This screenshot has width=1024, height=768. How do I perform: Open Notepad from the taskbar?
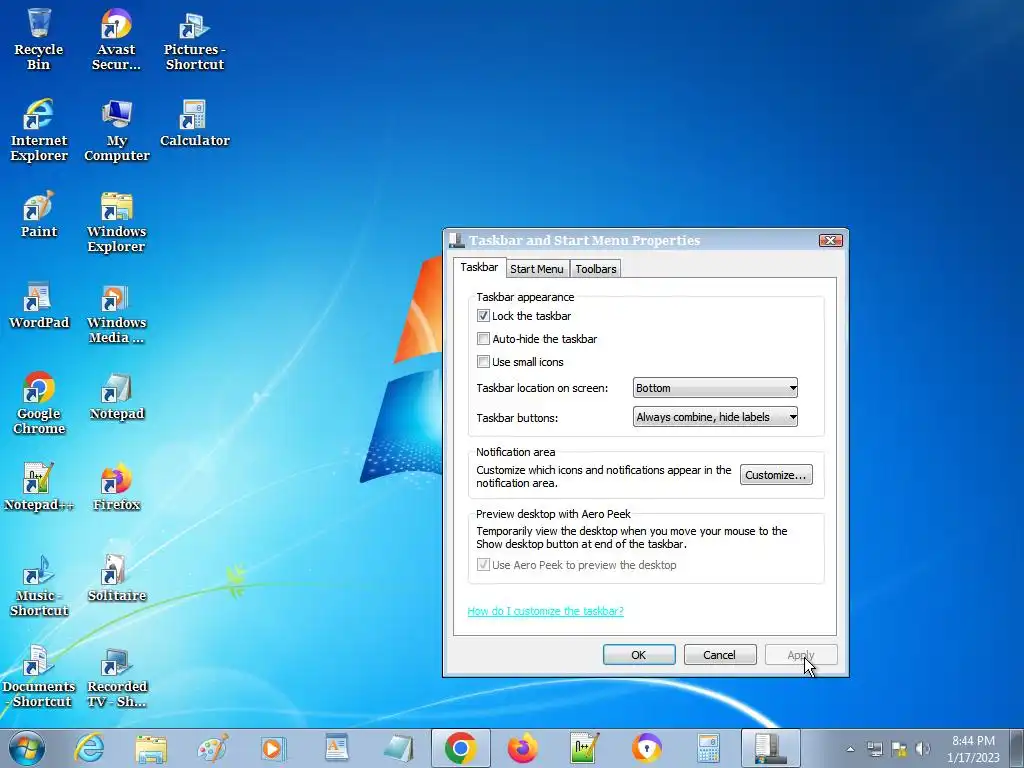[398, 748]
